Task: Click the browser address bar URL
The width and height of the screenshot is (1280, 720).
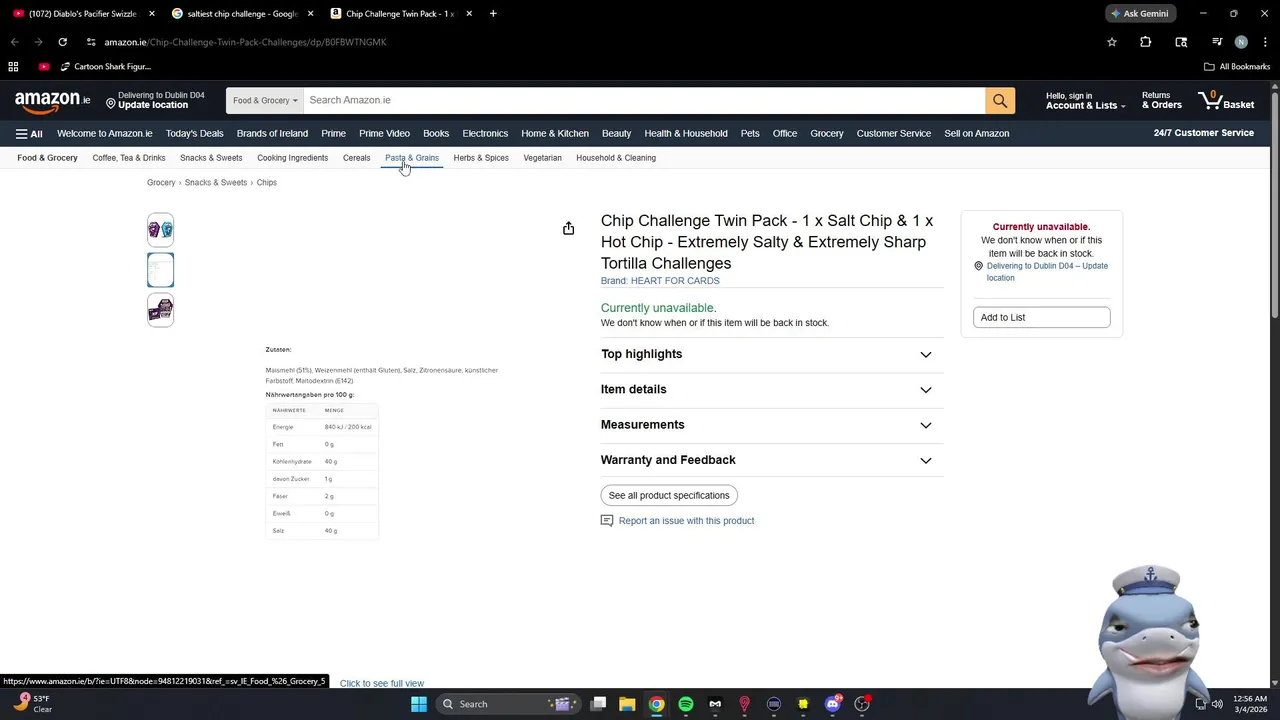Action: pos(245,42)
